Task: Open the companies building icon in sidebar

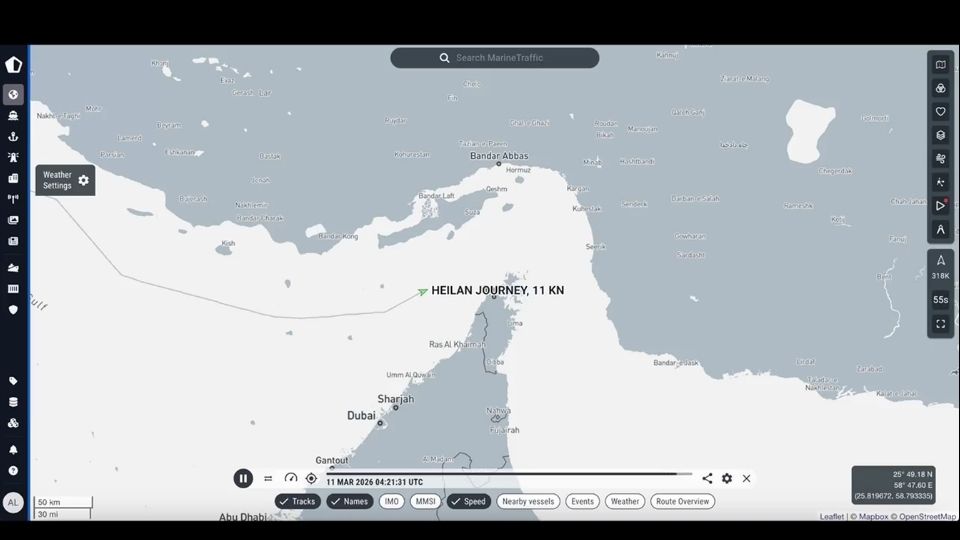Action: [13, 178]
